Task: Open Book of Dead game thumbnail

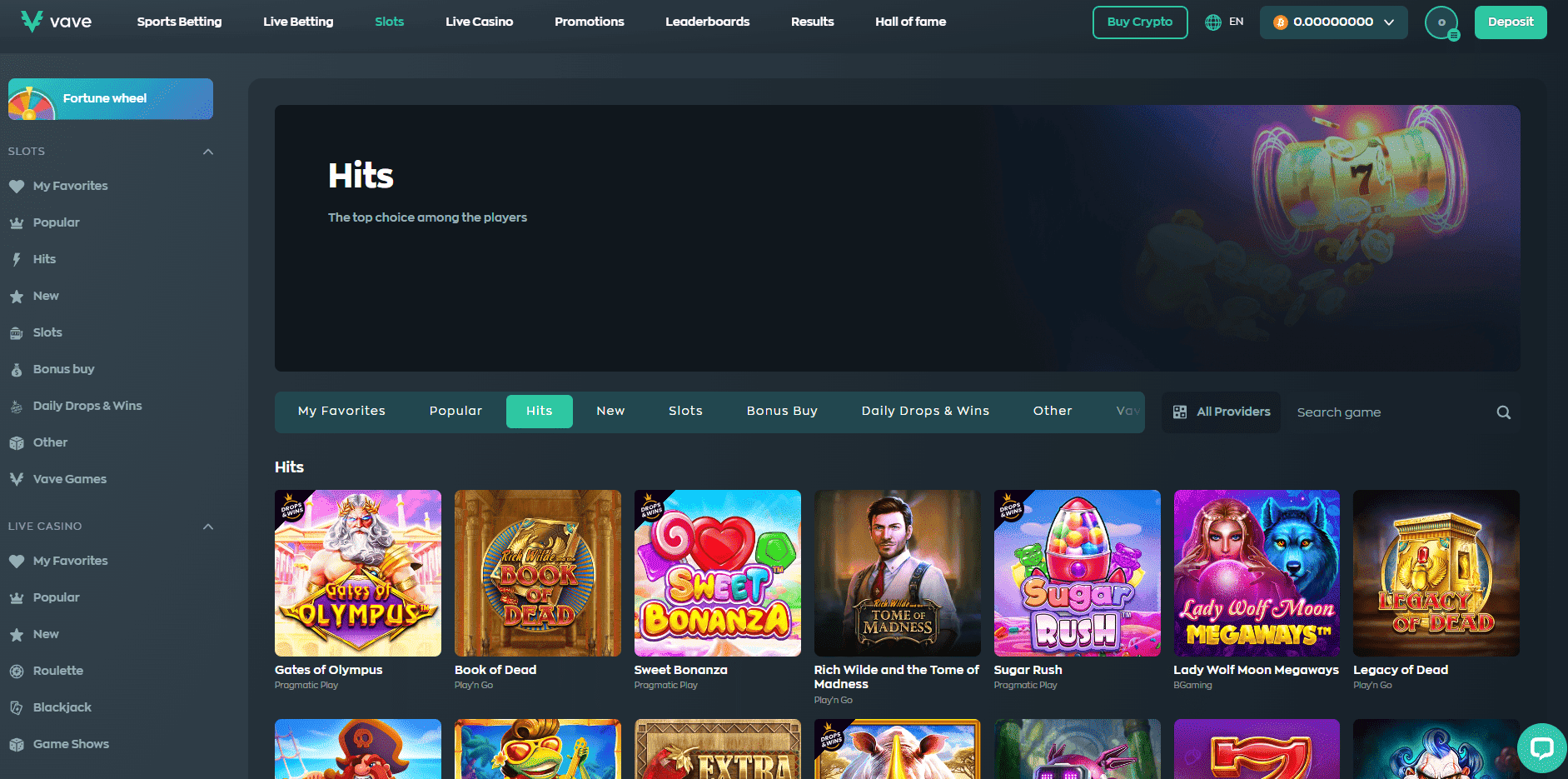Action: click(538, 573)
